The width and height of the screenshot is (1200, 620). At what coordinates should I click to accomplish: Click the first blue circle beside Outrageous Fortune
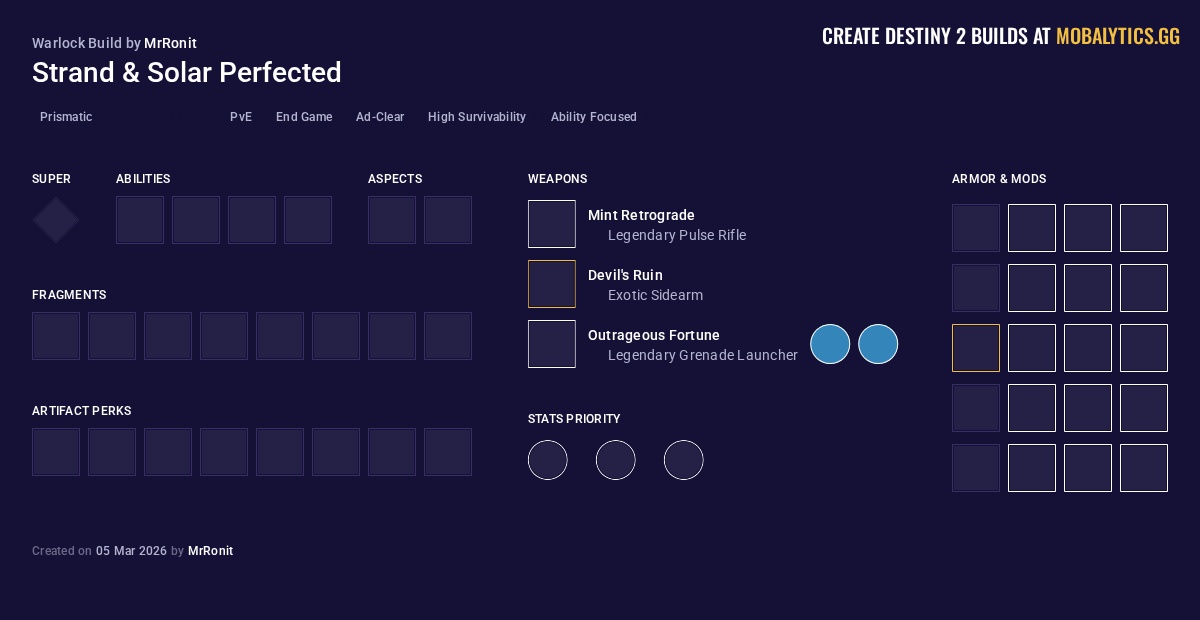click(830, 344)
